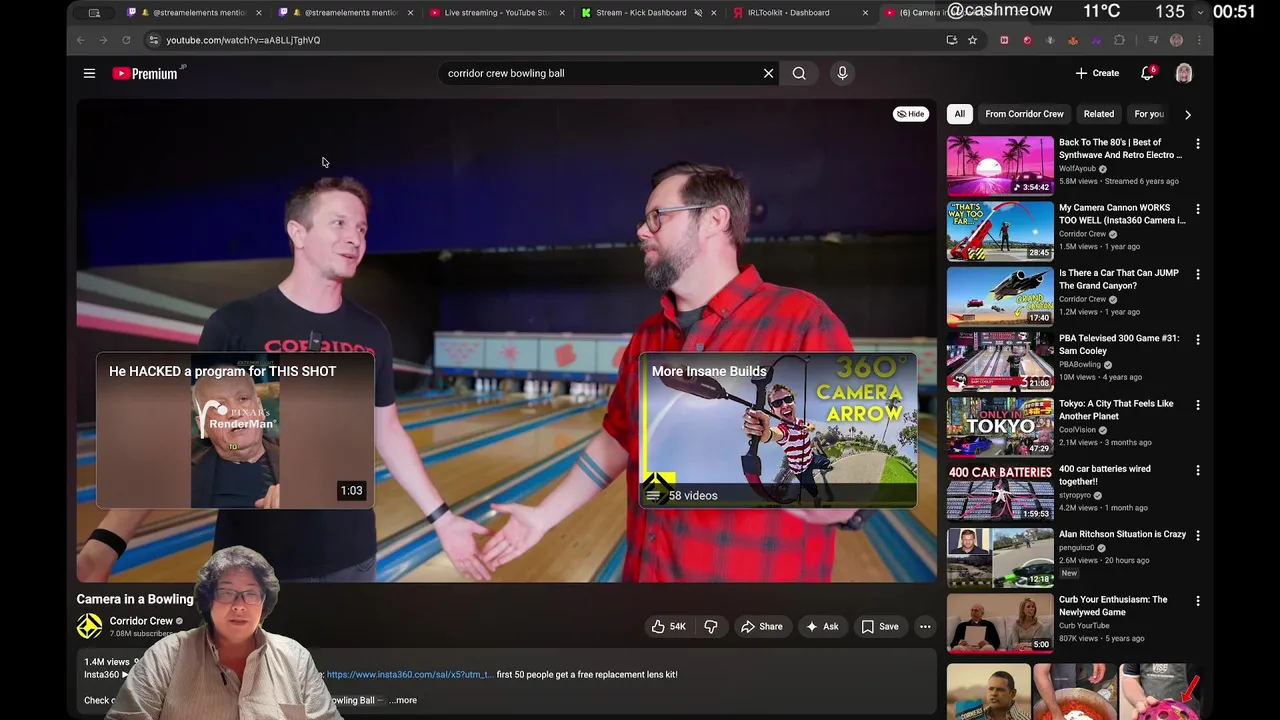Open 'Alan Ritchson Situation is Crazy' thumbnail
The width and height of the screenshot is (1280, 720).
click(1000, 557)
